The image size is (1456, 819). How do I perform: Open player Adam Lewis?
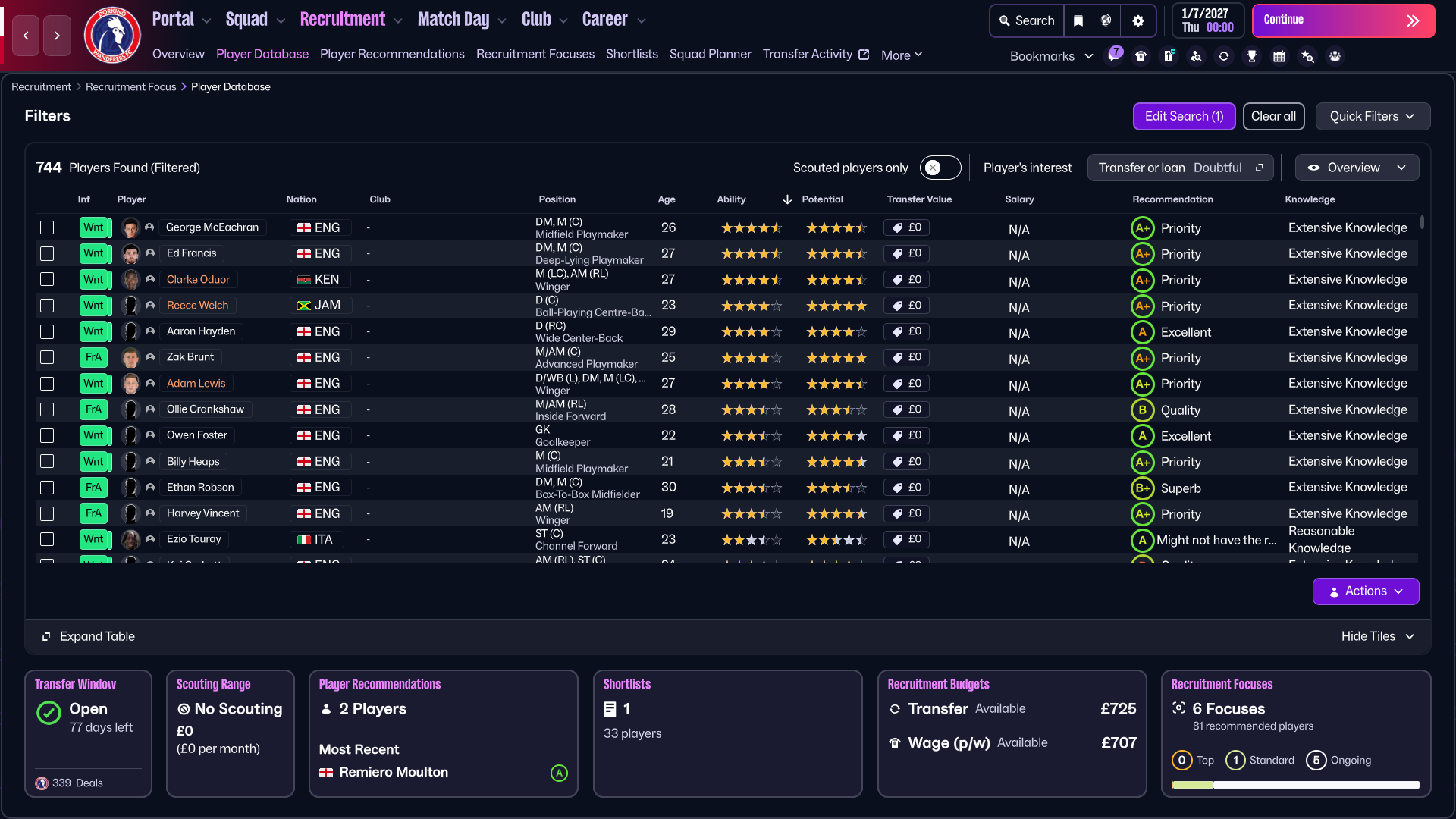click(x=196, y=384)
